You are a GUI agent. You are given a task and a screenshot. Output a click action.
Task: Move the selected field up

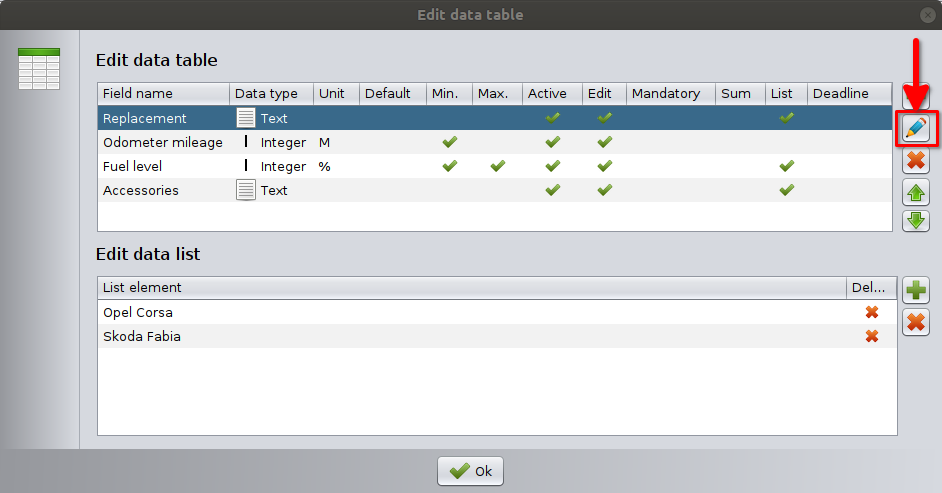(916, 192)
